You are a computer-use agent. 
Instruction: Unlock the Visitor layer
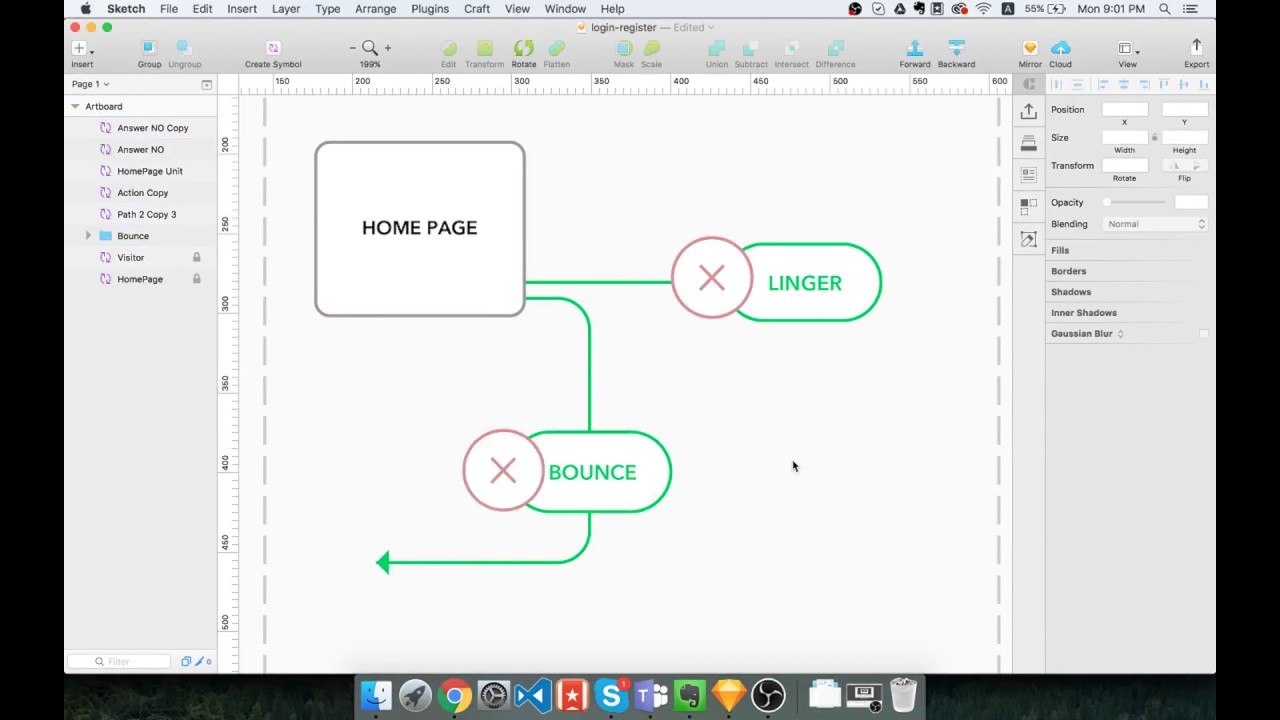(x=196, y=257)
